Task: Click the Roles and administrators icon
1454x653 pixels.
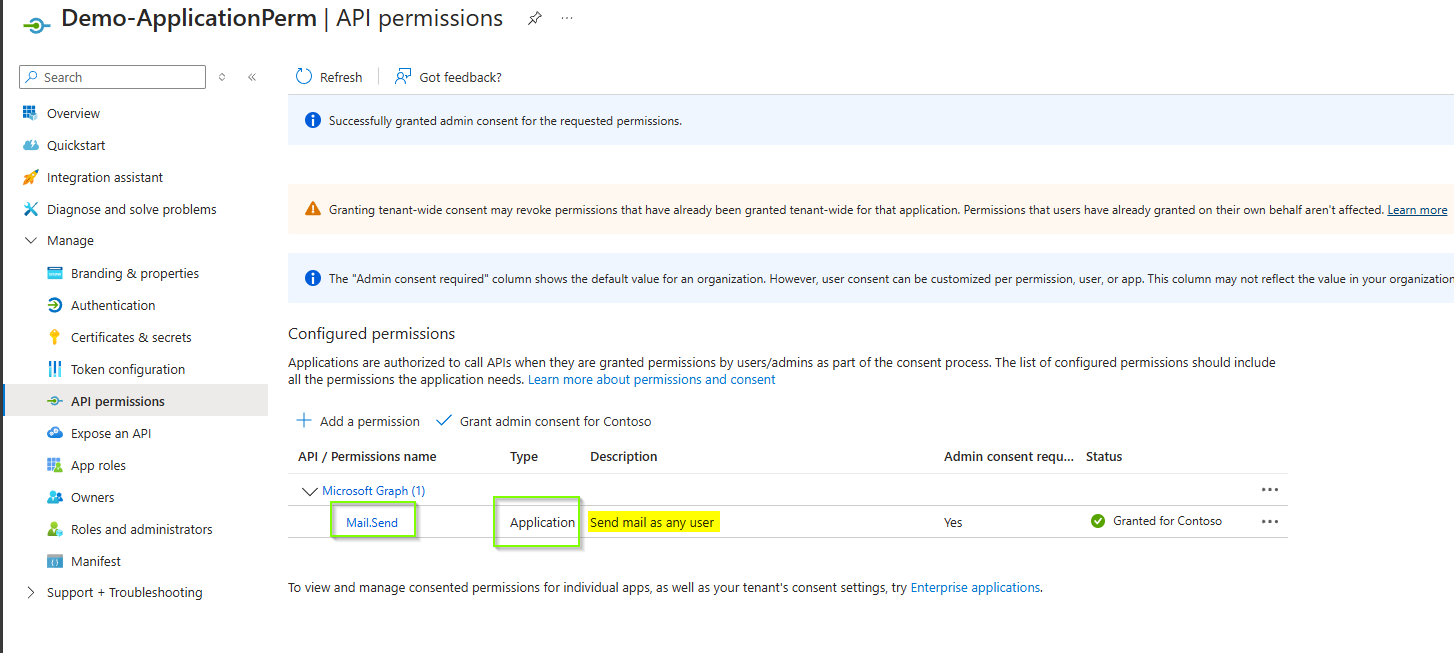Action: tap(54, 529)
